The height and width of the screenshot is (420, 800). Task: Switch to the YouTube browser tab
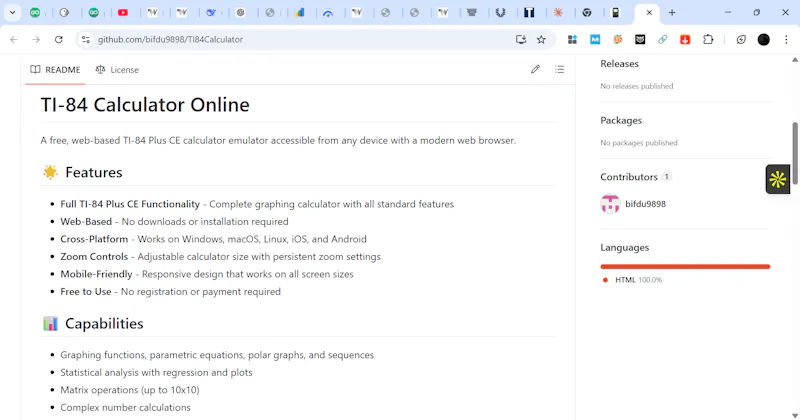pos(123,13)
